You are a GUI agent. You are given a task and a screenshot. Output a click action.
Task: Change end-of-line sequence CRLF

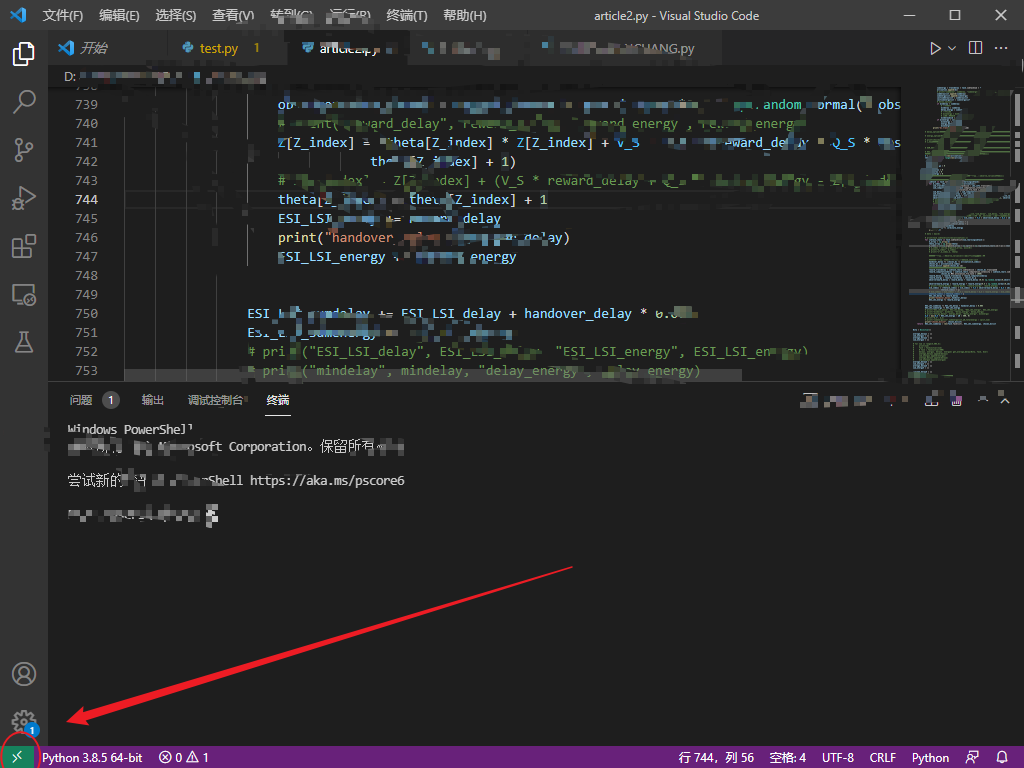pyautogui.click(x=882, y=758)
